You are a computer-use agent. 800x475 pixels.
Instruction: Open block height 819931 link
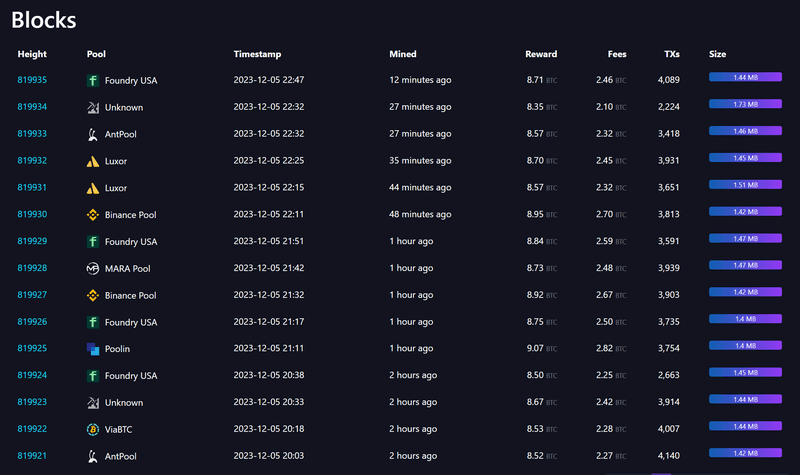tap(32, 187)
